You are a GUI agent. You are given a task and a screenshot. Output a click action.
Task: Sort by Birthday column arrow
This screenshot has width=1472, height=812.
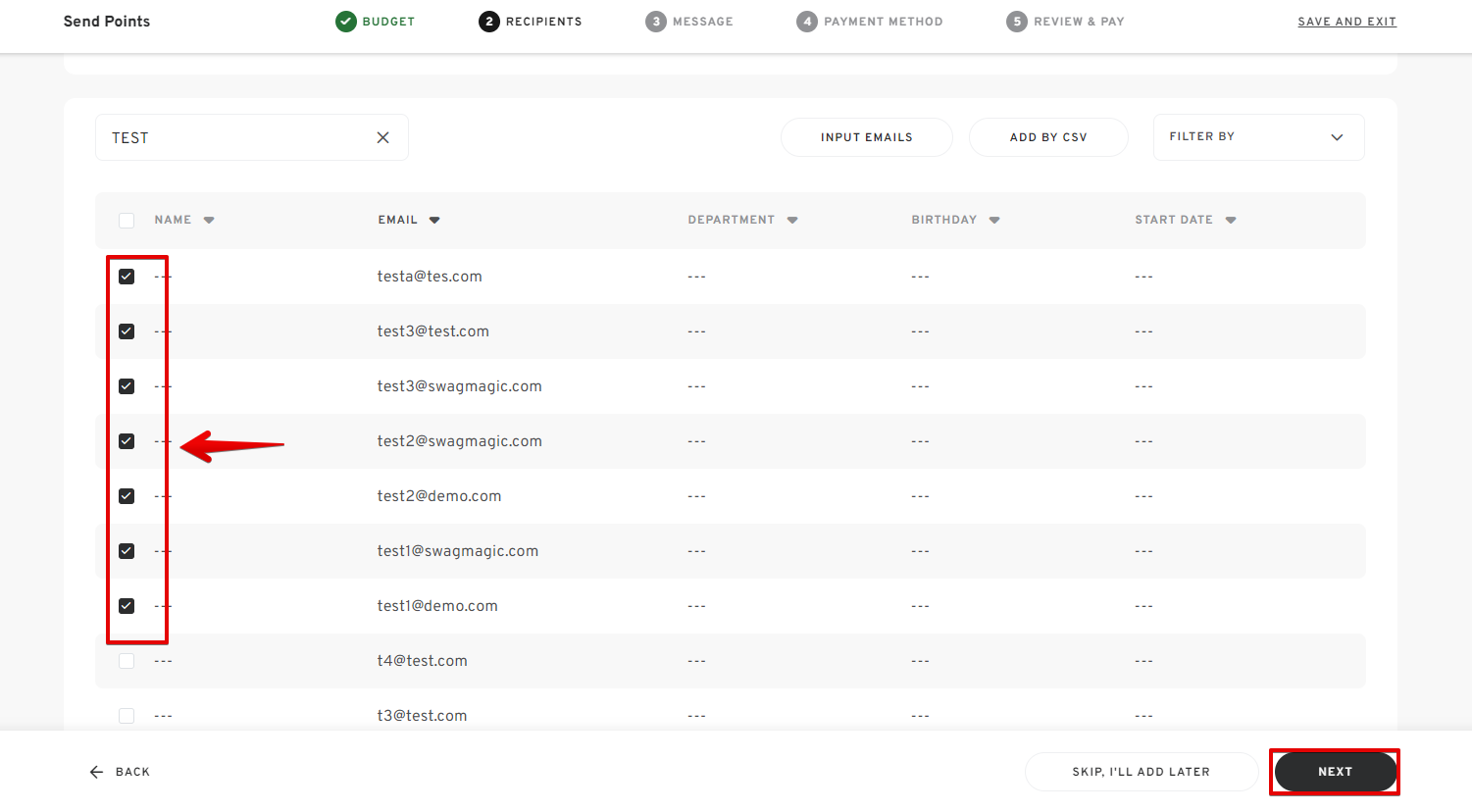[x=994, y=221]
